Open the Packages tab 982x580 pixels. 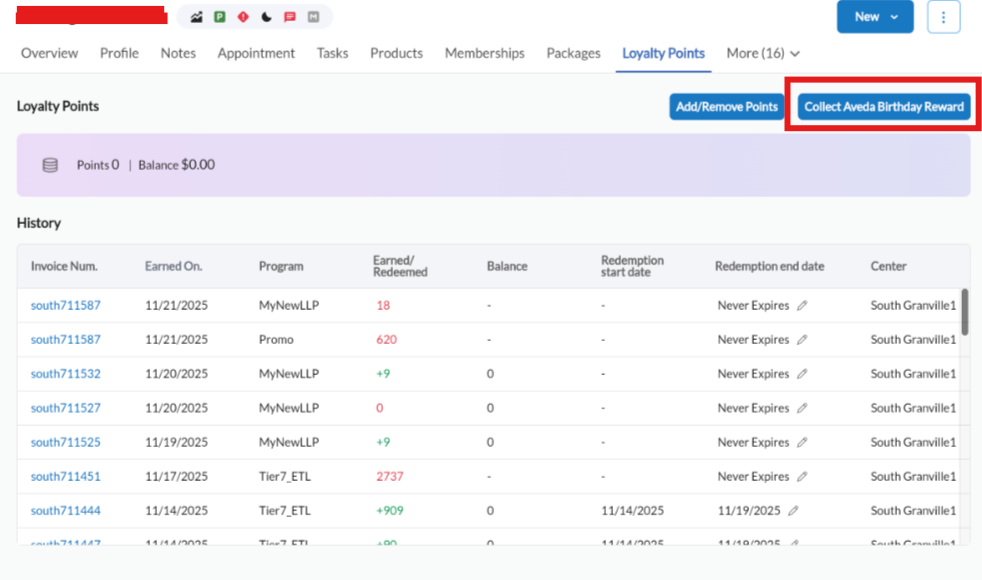pos(573,53)
